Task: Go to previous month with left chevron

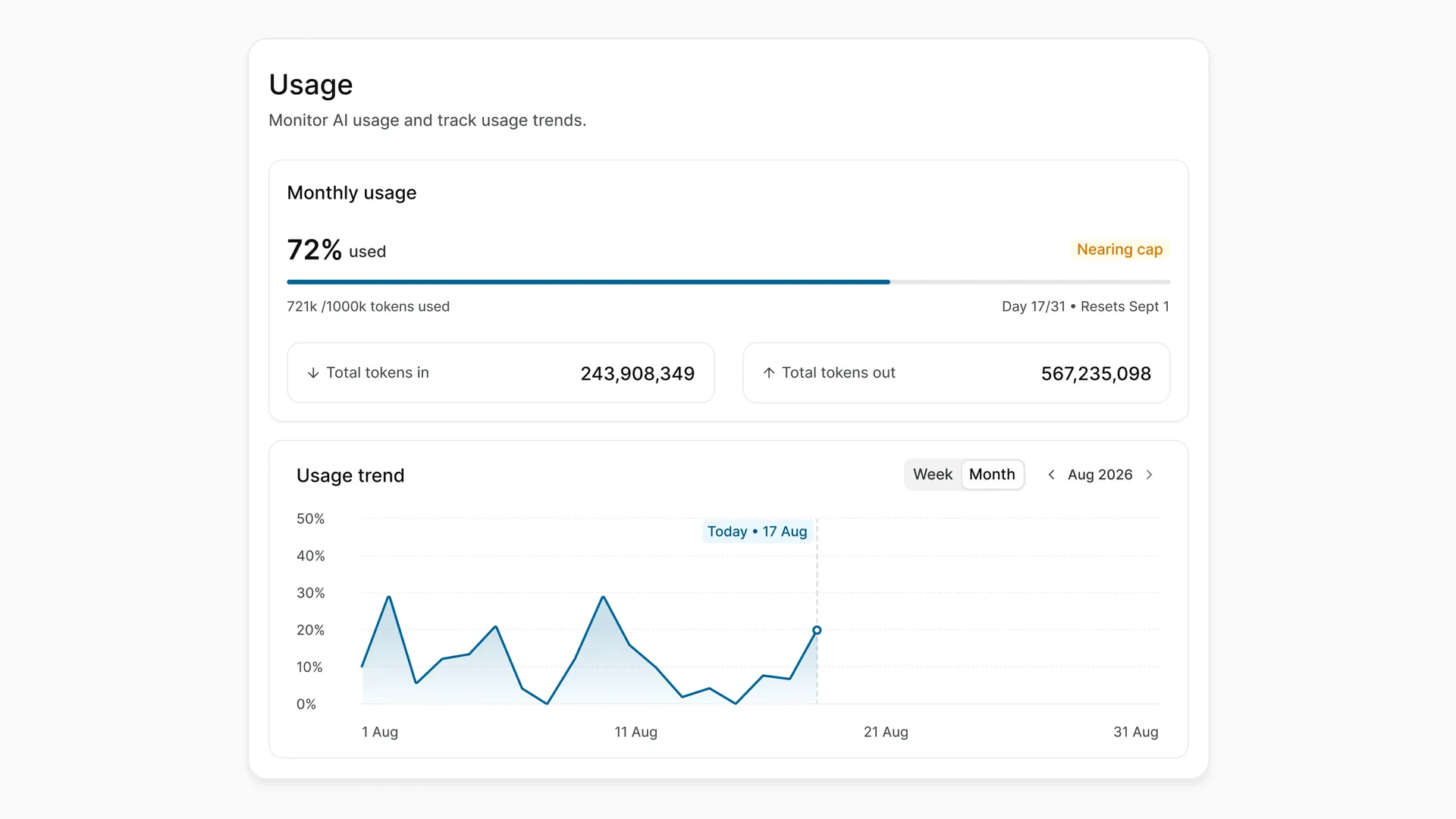Action: (x=1051, y=475)
